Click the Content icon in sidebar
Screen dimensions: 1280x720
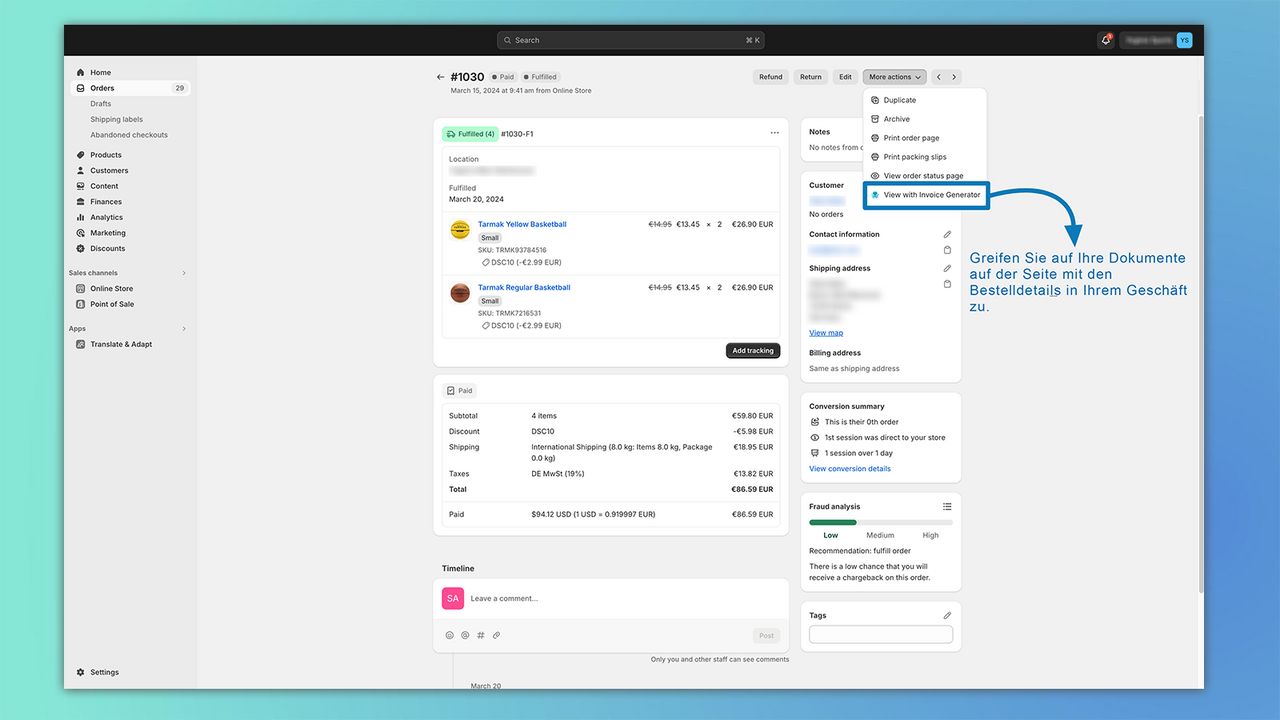pos(81,186)
